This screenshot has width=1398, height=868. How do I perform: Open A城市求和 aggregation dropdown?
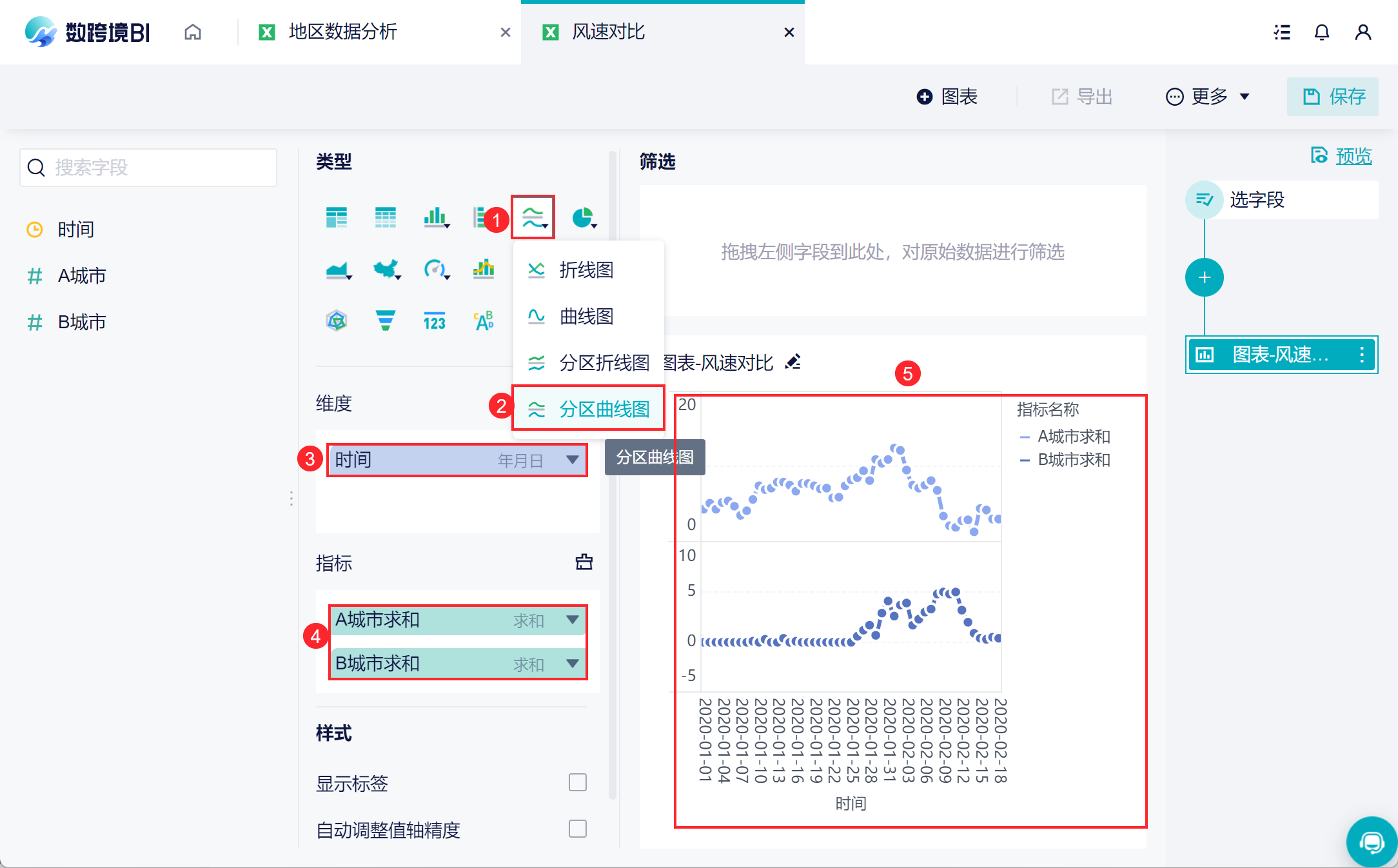tap(572, 620)
